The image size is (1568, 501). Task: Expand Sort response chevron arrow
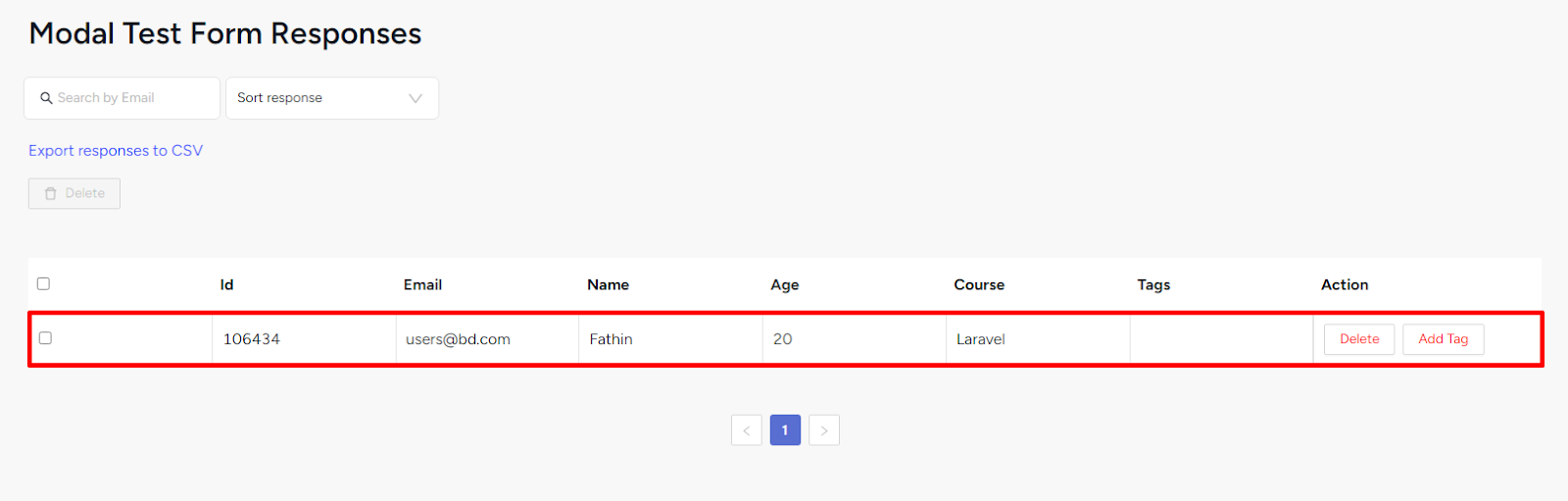pos(416,98)
